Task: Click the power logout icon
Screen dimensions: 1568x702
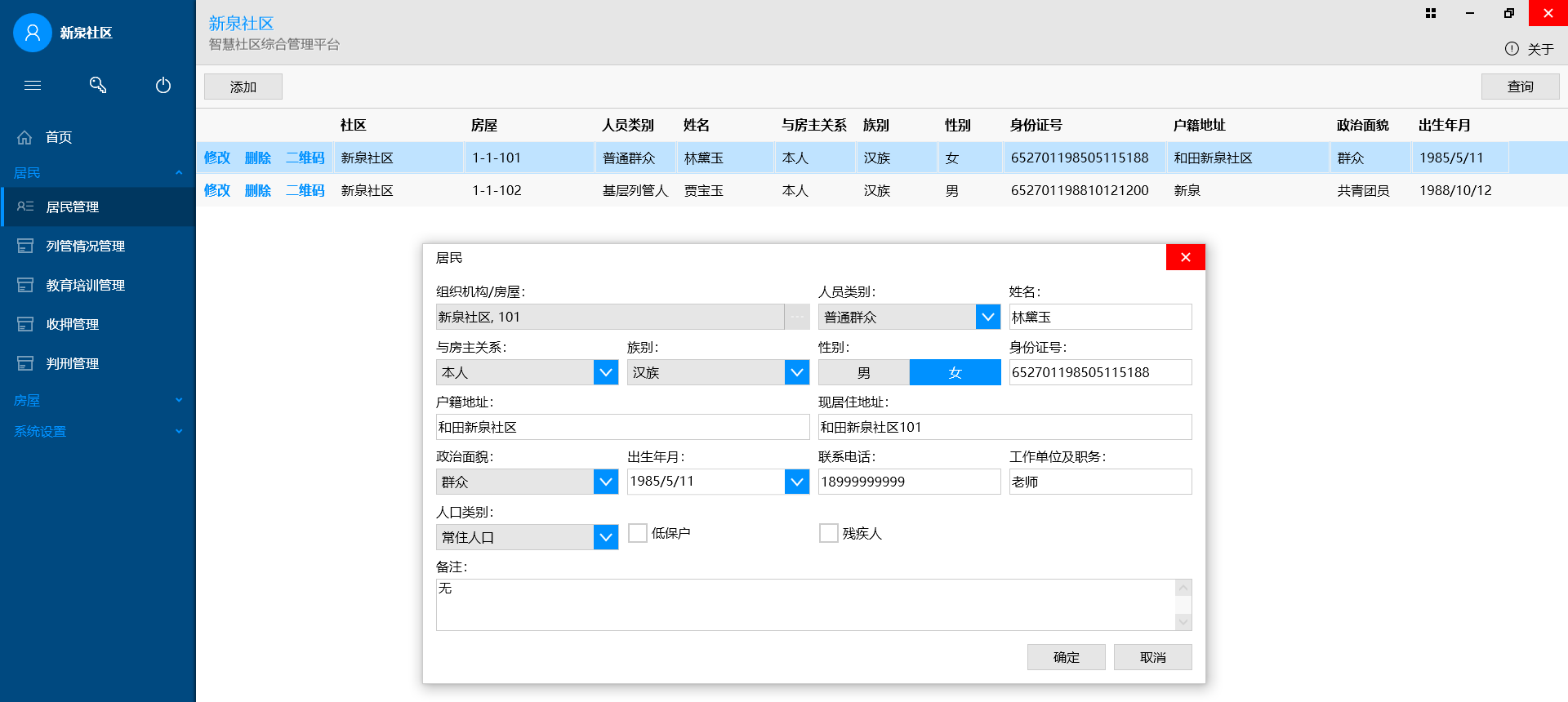Action: coord(163,85)
